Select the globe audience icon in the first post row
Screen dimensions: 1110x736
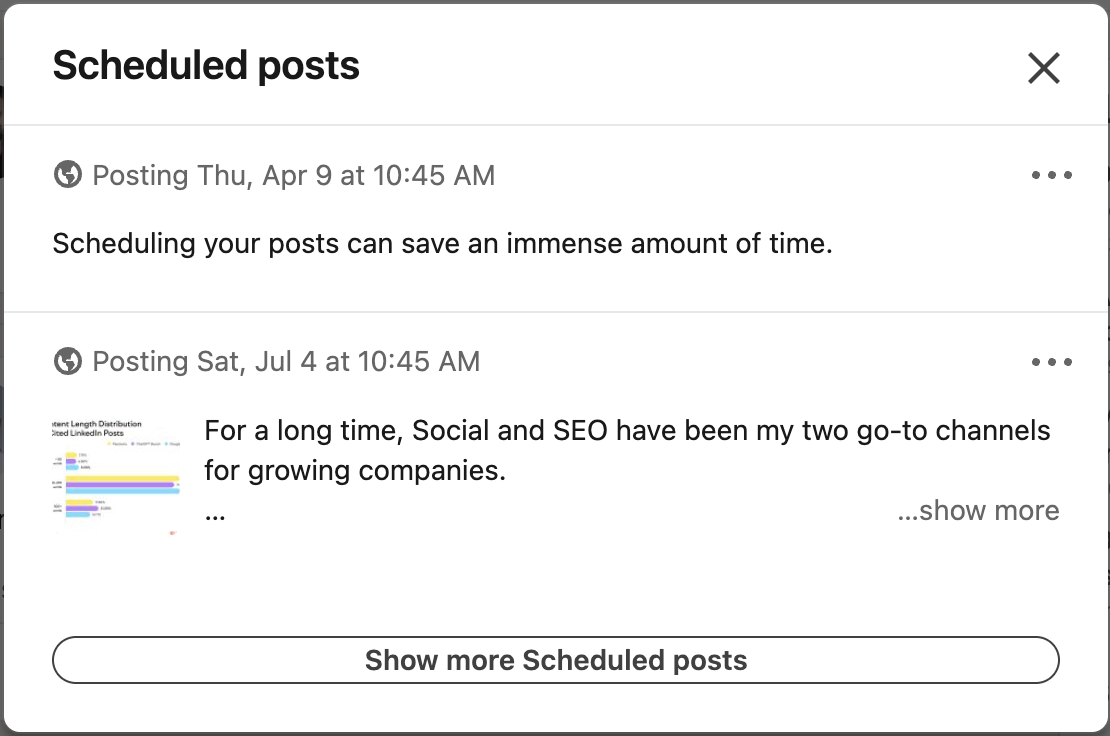coord(66,175)
